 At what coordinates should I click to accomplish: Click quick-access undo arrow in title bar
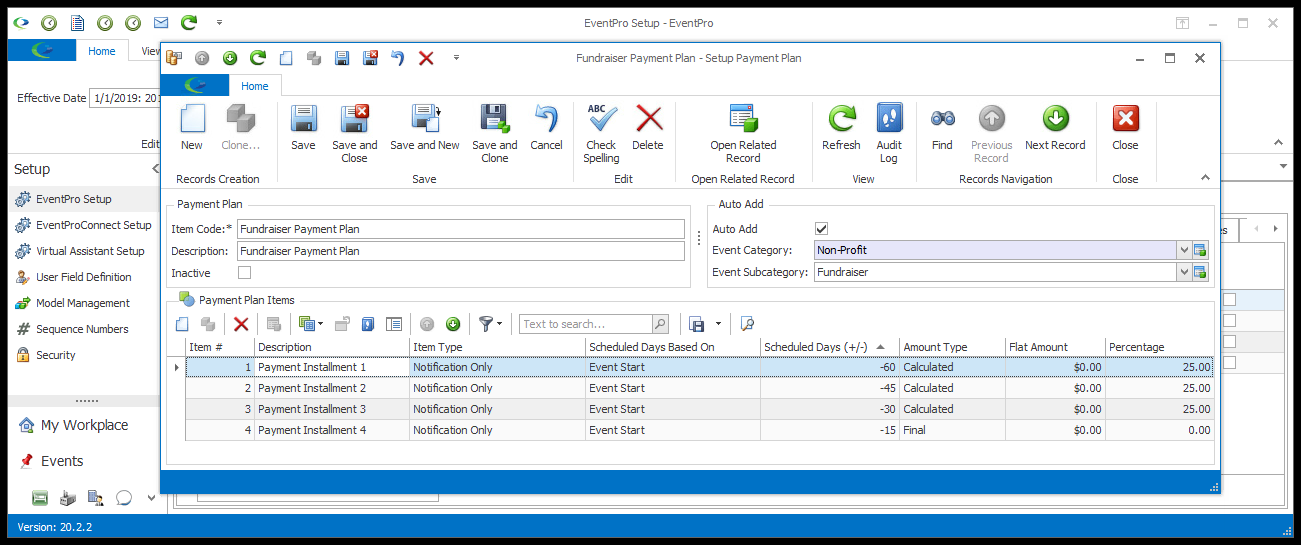[398, 58]
